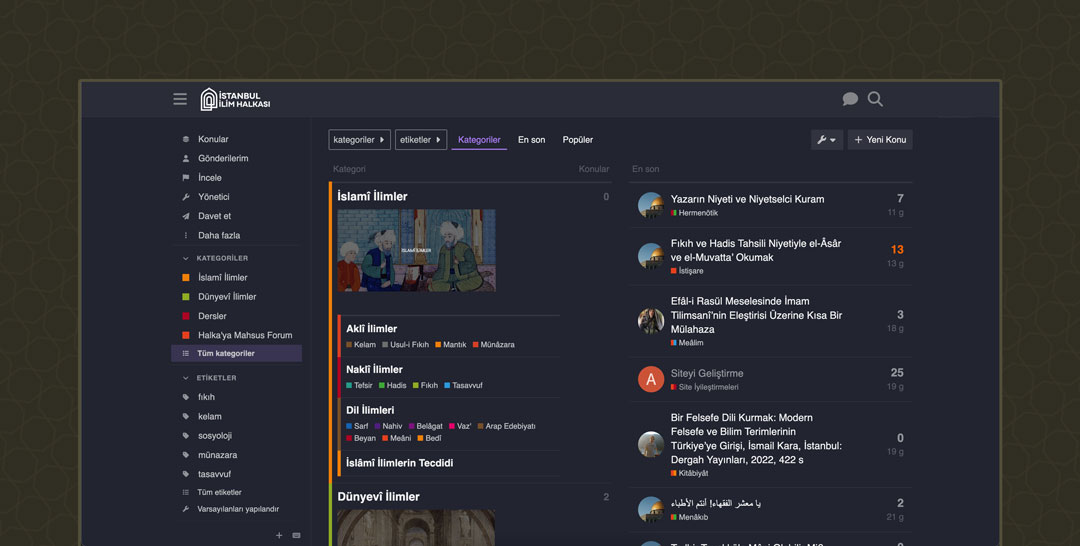This screenshot has height=546, width=1080.
Task: Click the orange 13 replies count
Action: click(897, 250)
